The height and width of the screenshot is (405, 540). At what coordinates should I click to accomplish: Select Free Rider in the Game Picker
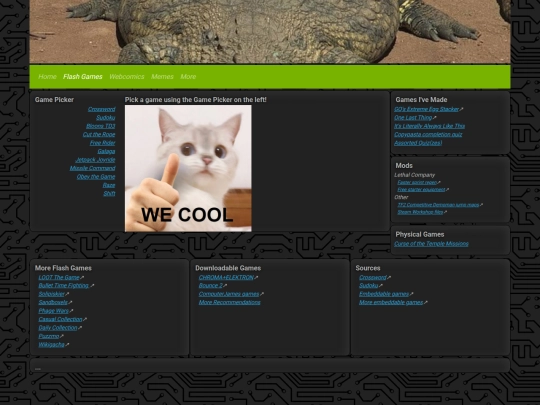coord(103,143)
